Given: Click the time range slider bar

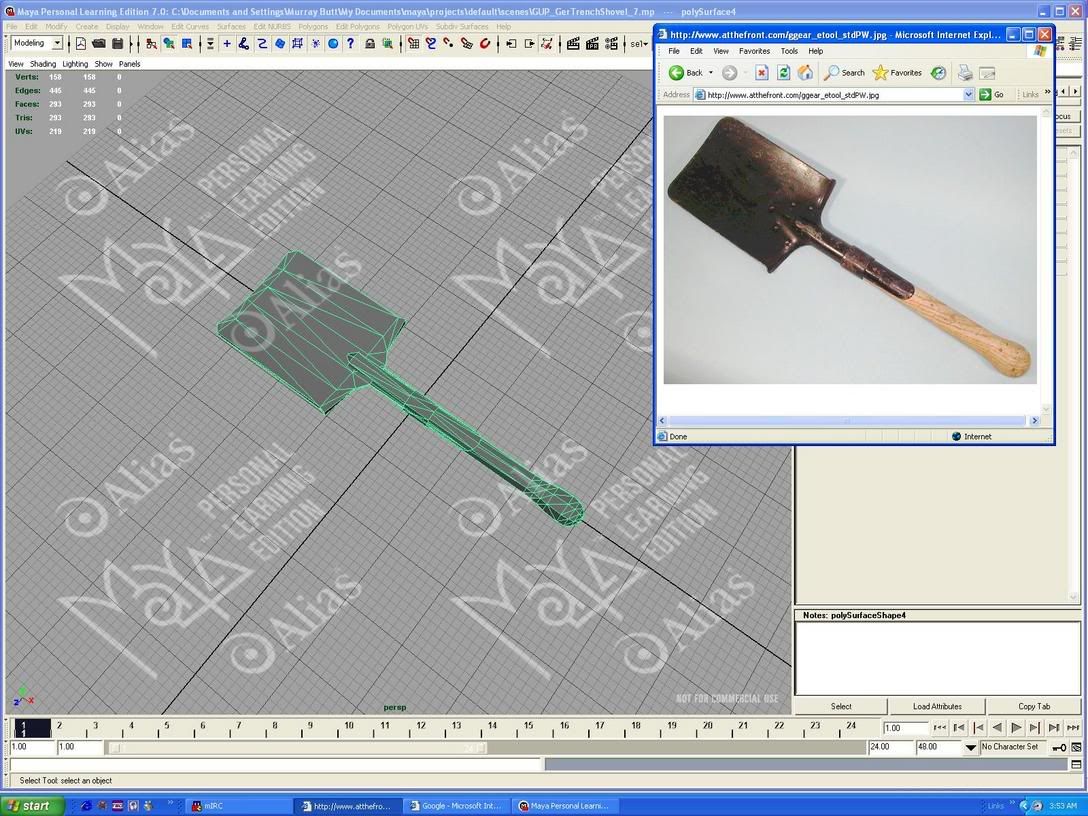Looking at the screenshot, I should tap(300, 747).
